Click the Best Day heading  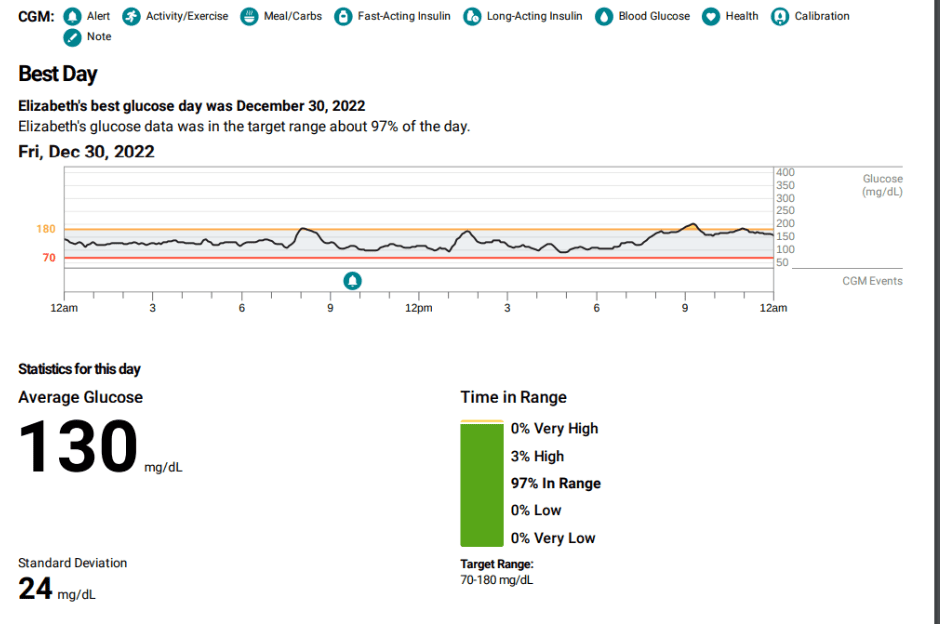58,74
